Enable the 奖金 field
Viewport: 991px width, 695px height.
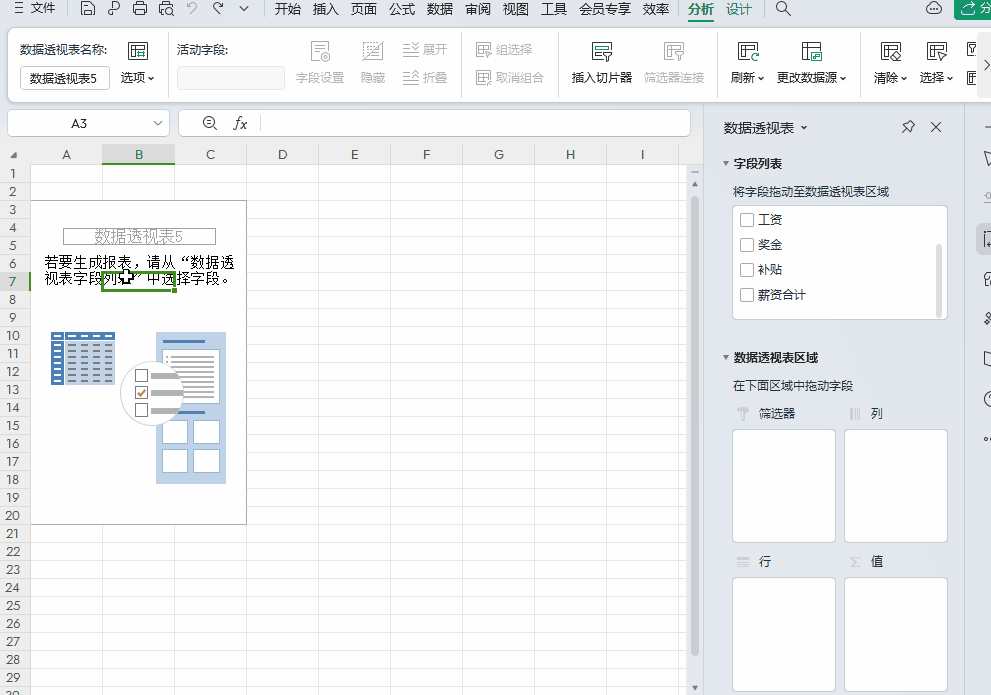[x=745, y=244]
